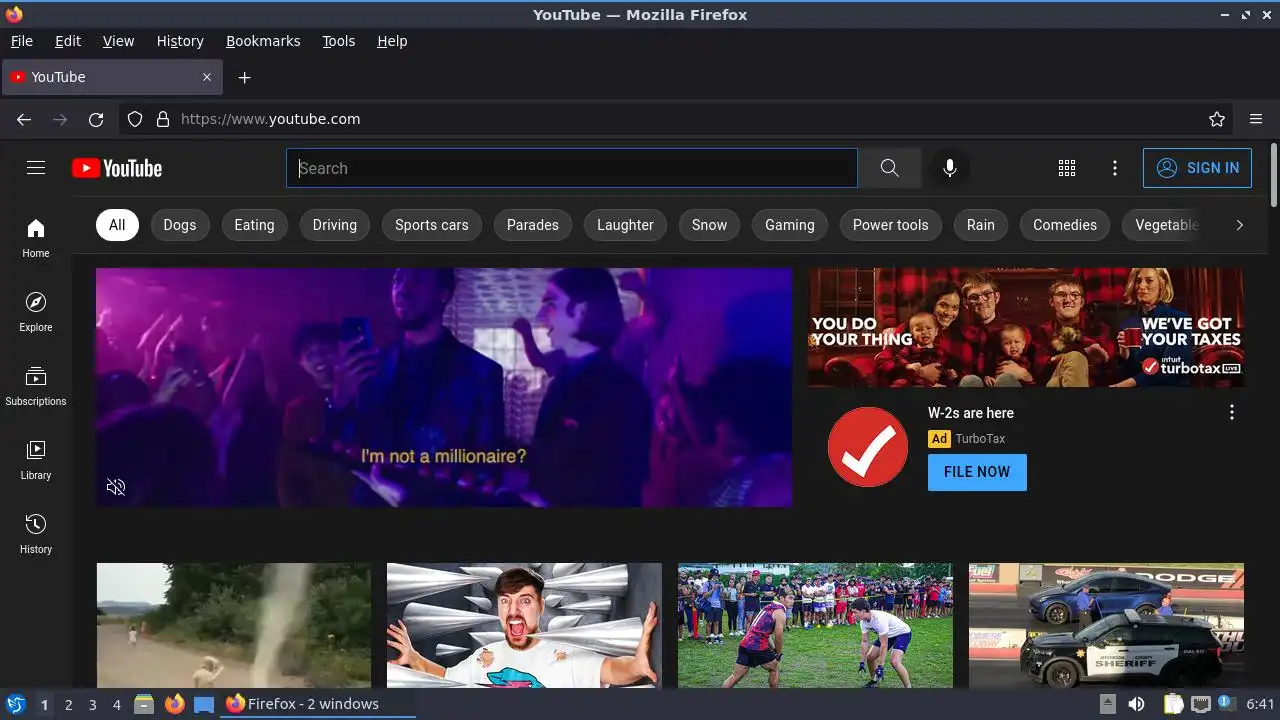Open the rugby players video thumbnail
The width and height of the screenshot is (1280, 720).
coord(815,625)
